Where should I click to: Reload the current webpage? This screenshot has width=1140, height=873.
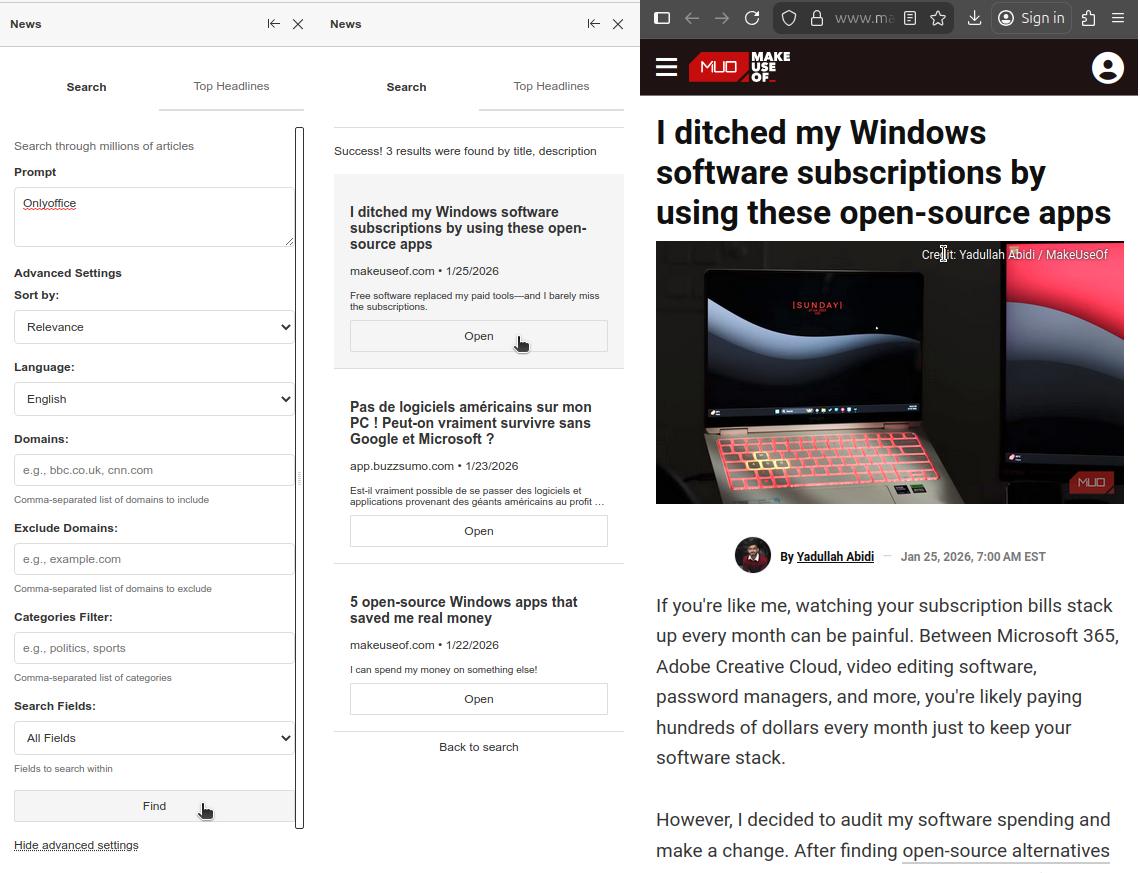coord(751,18)
